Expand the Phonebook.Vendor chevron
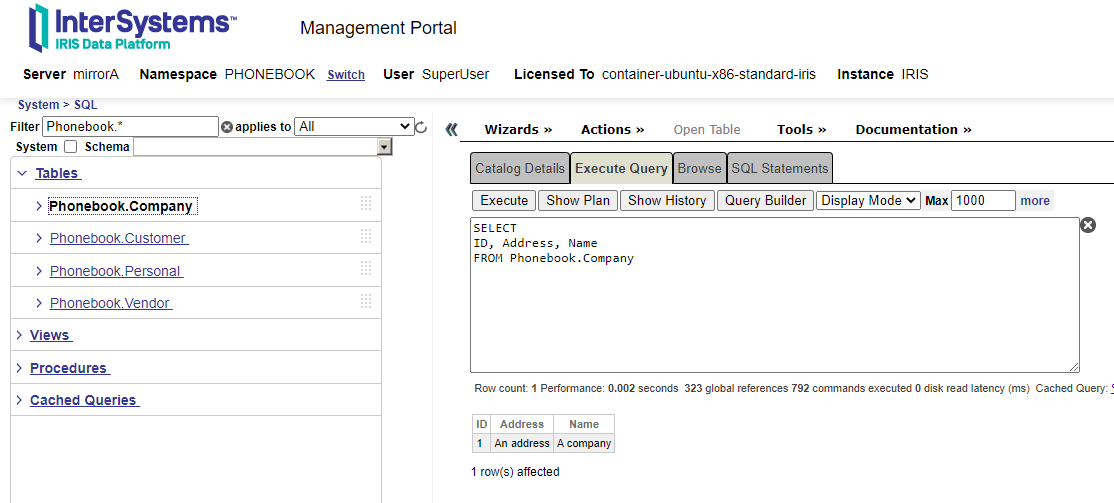1114x503 pixels. coord(39,303)
